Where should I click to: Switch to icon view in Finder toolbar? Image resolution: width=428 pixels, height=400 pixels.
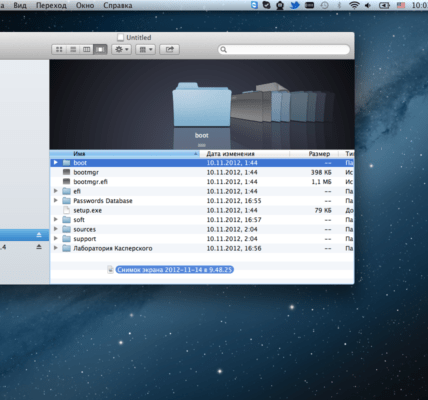point(59,50)
